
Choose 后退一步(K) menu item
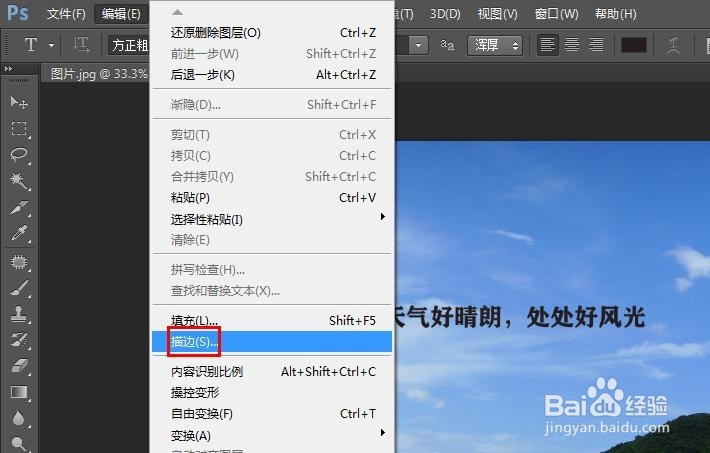pos(272,74)
